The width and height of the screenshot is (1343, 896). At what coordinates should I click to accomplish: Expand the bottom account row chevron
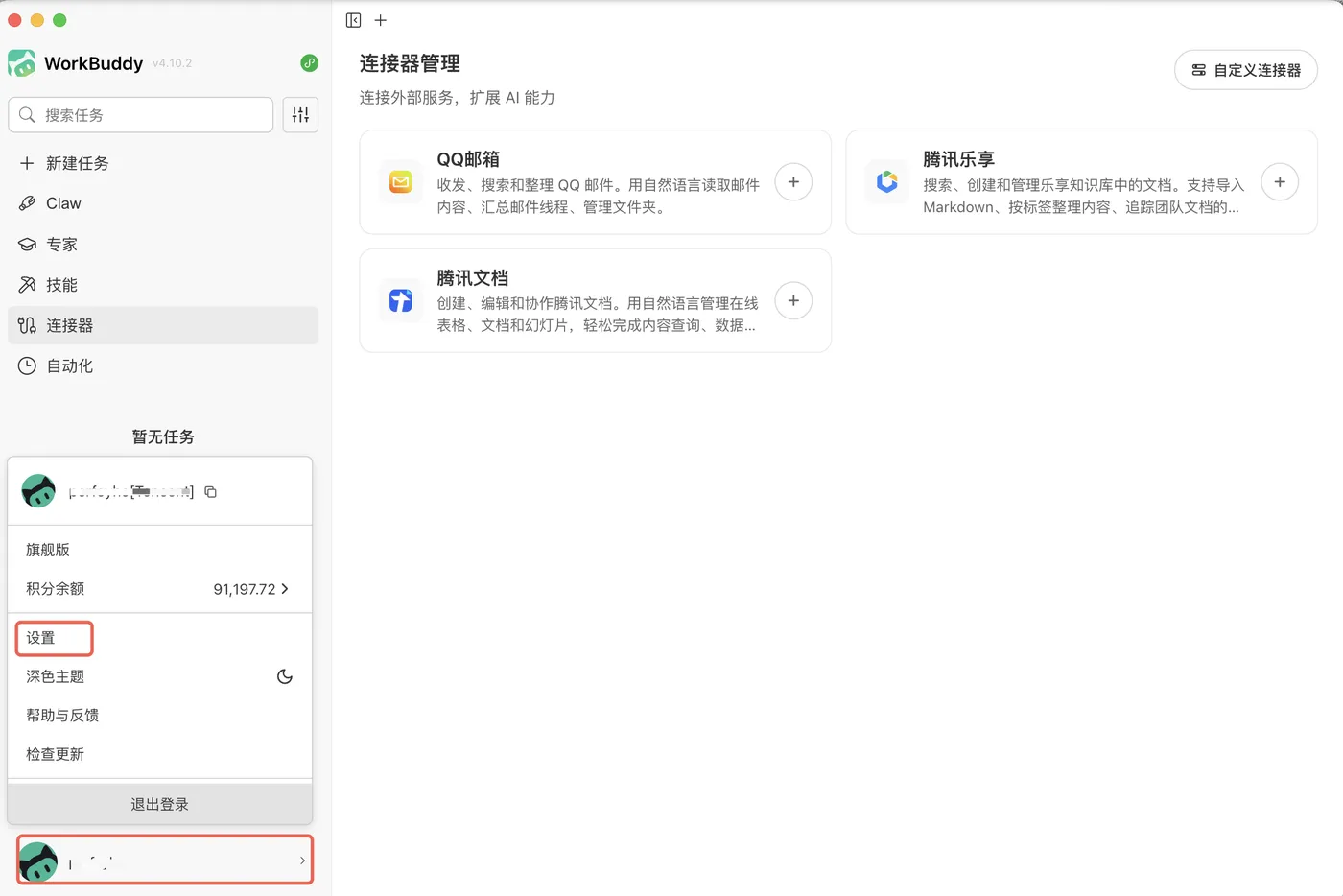coord(302,861)
